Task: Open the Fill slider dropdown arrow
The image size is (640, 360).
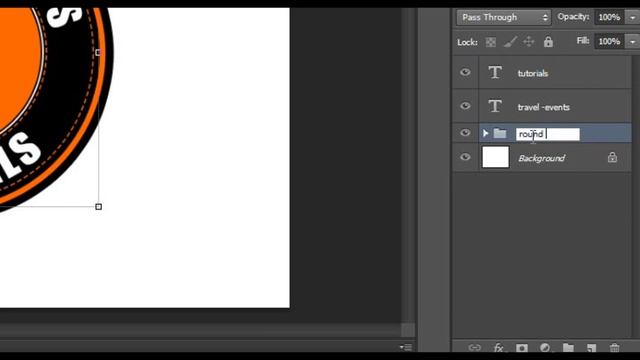Action: (632, 42)
